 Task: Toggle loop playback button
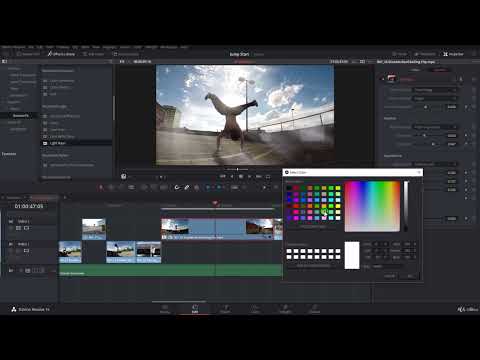tap(268, 176)
